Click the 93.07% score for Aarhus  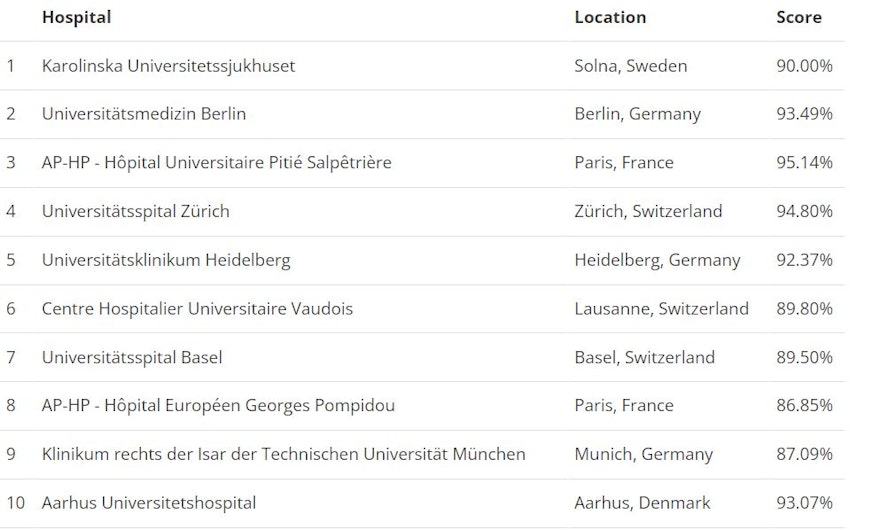point(805,503)
